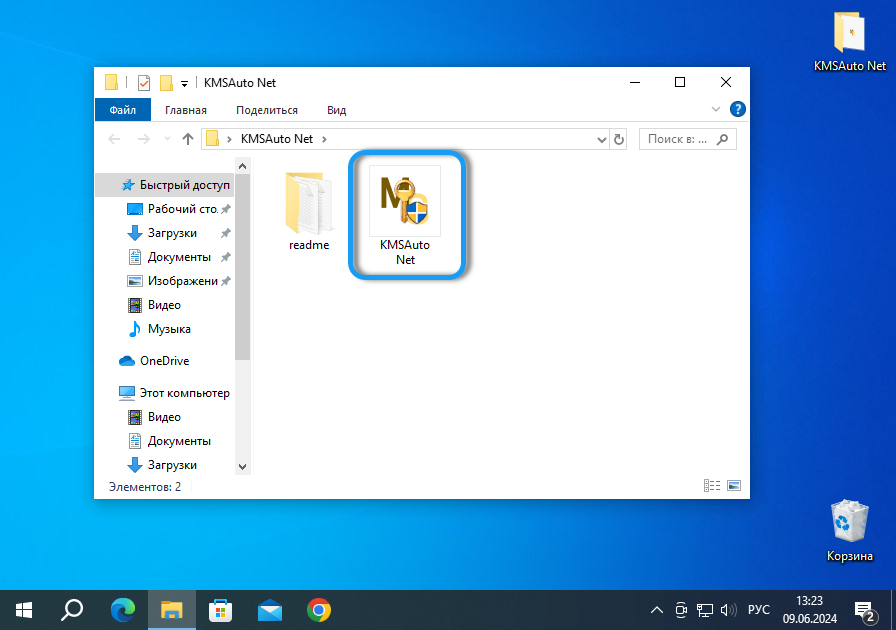Open the Mail app from the taskbar
This screenshot has width=896, height=630.
tap(270, 610)
